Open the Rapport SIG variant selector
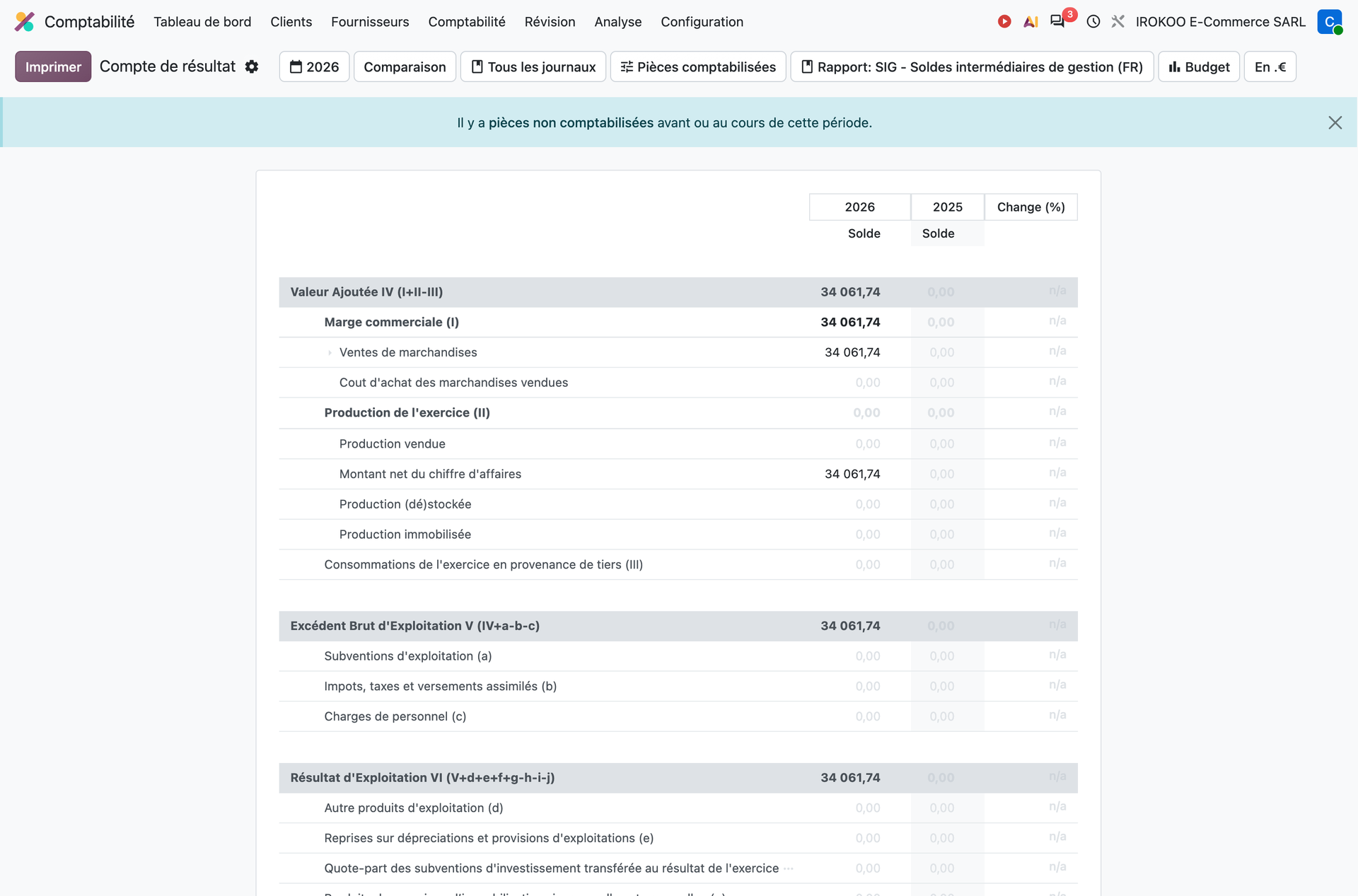This screenshot has height=896, width=1358. tap(972, 66)
